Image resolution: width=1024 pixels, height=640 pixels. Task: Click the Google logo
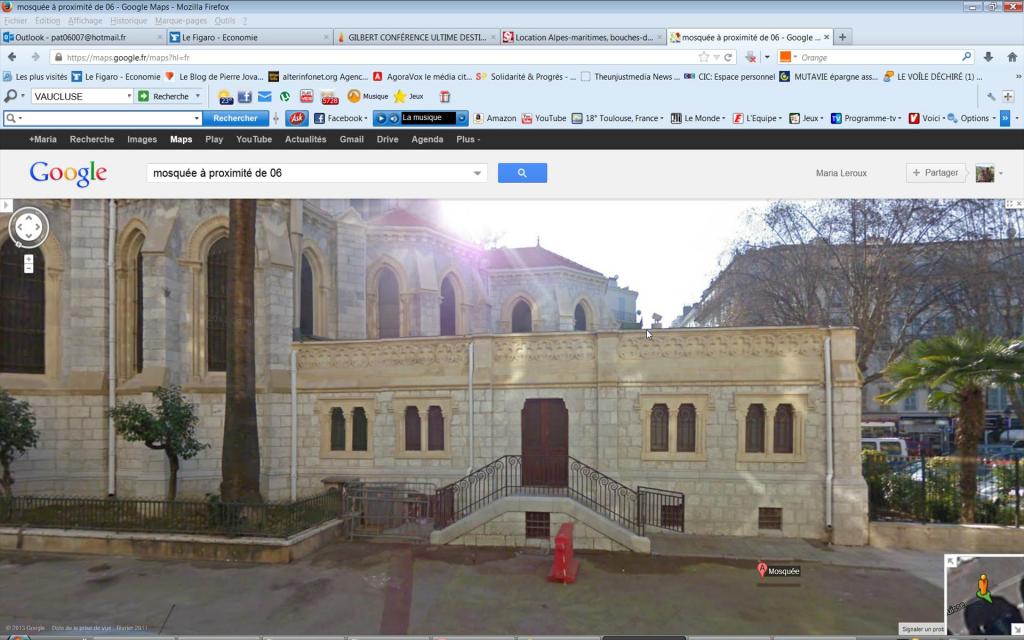click(68, 174)
